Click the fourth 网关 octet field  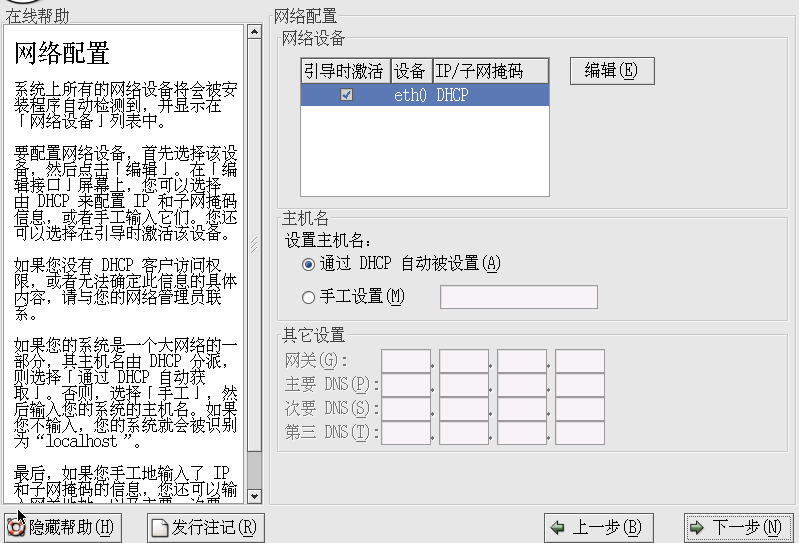pos(580,361)
